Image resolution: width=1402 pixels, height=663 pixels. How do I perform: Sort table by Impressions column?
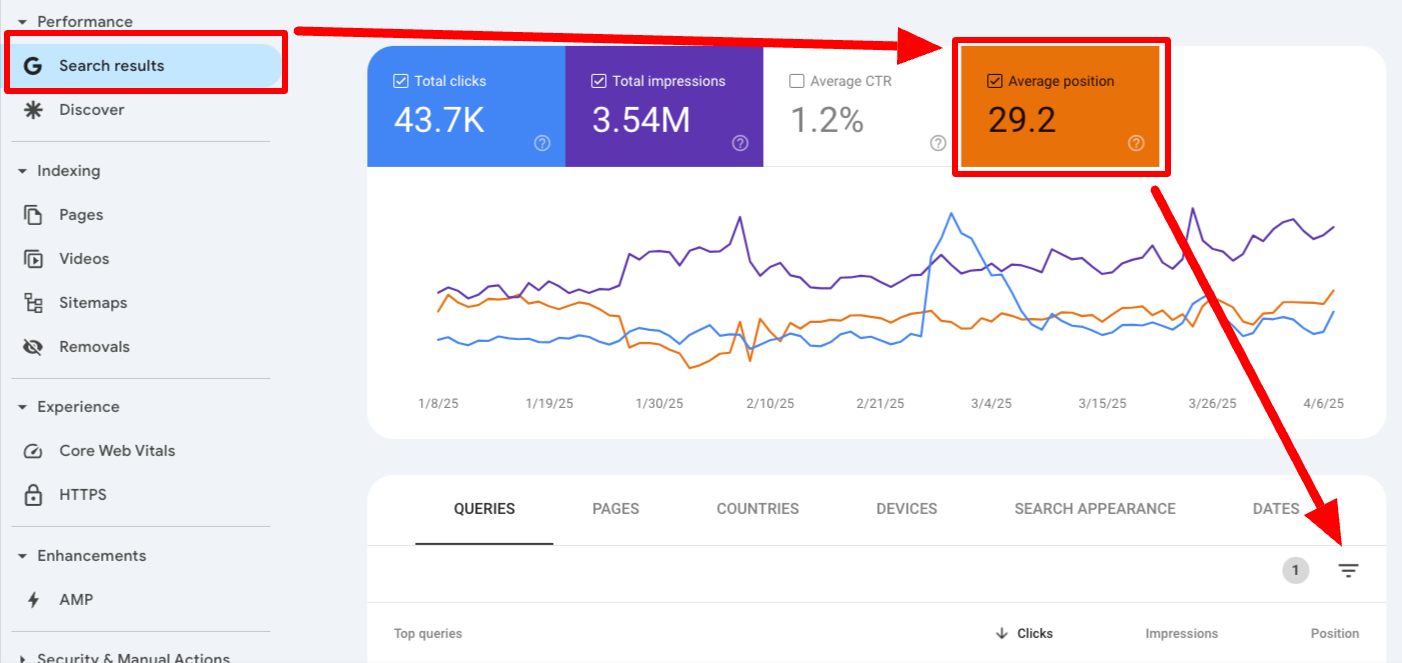(1182, 634)
